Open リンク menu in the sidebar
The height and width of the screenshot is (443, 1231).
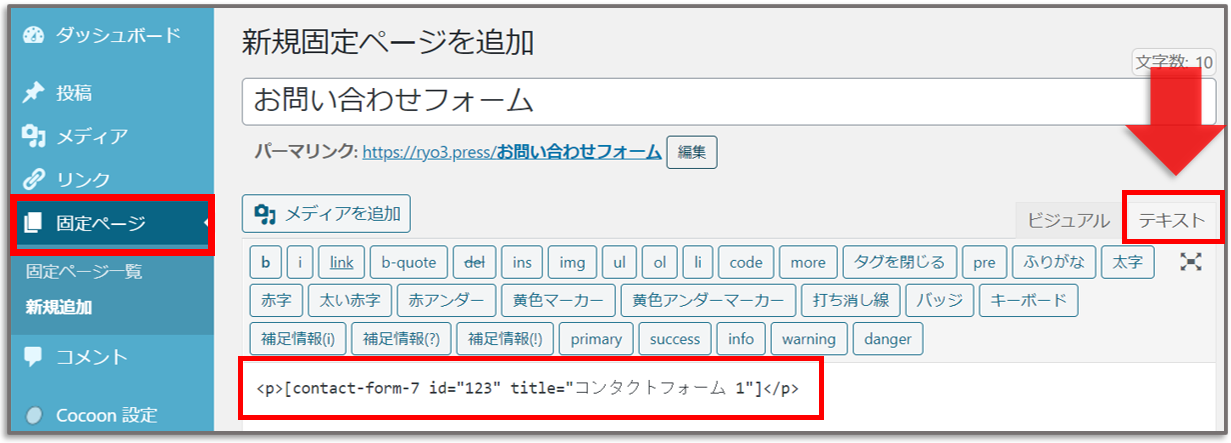click(83, 180)
